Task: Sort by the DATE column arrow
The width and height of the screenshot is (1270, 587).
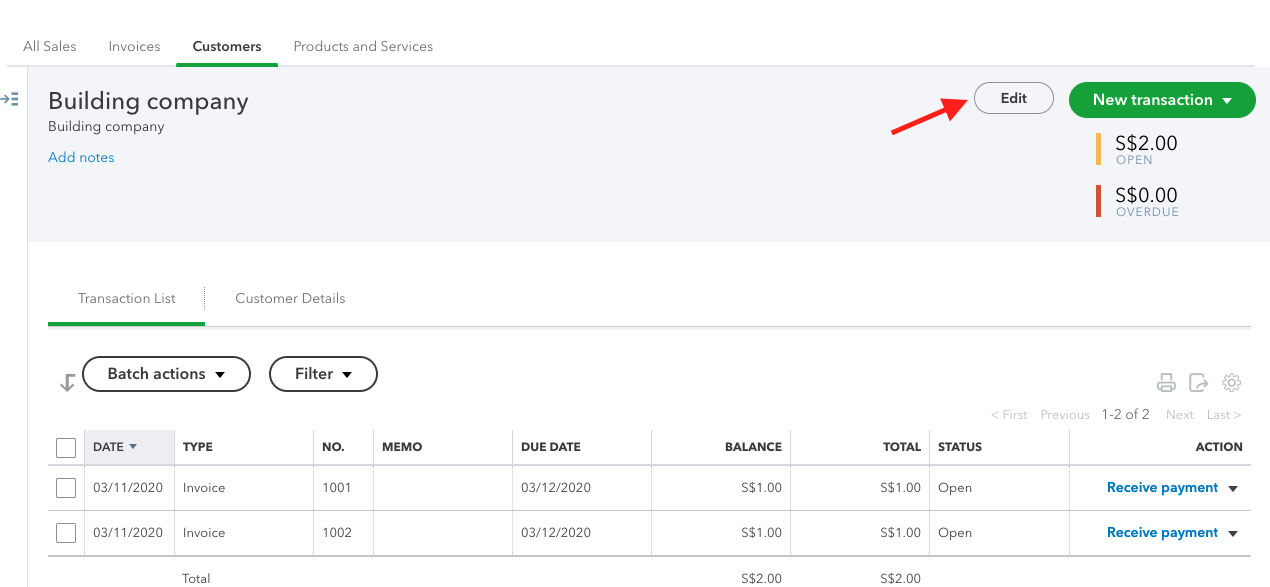Action: [x=133, y=447]
